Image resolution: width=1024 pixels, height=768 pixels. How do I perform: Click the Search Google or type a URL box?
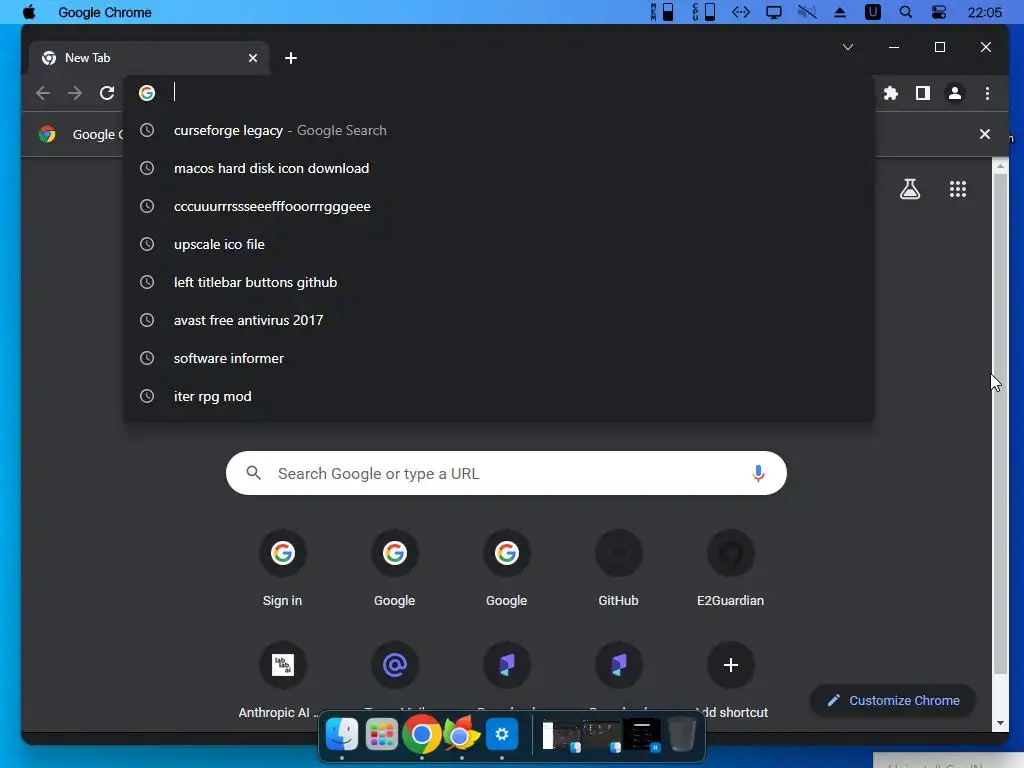click(x=506, y=473)
